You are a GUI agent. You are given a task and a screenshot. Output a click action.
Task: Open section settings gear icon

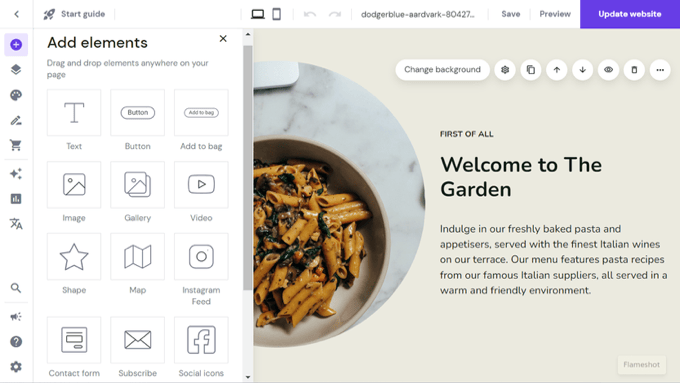505,70
